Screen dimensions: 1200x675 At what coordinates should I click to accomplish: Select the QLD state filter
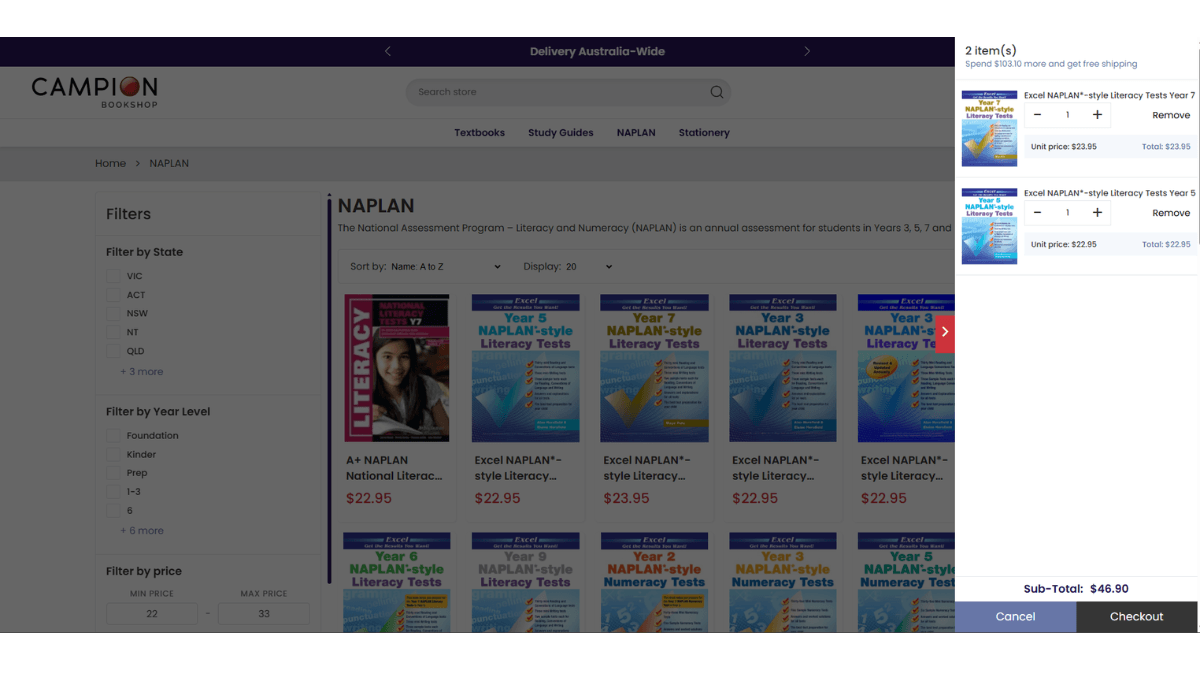tap(114, 351)
